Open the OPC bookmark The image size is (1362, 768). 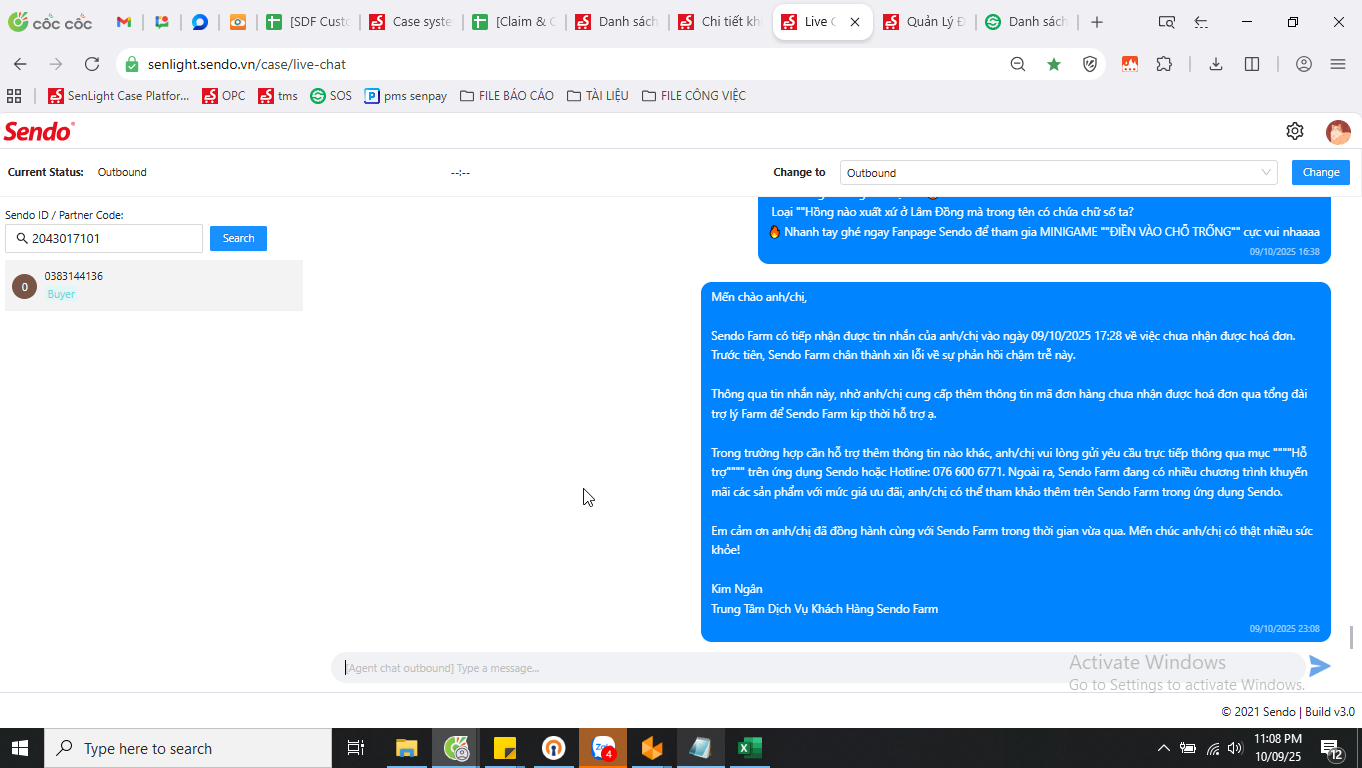pos(224,96)
